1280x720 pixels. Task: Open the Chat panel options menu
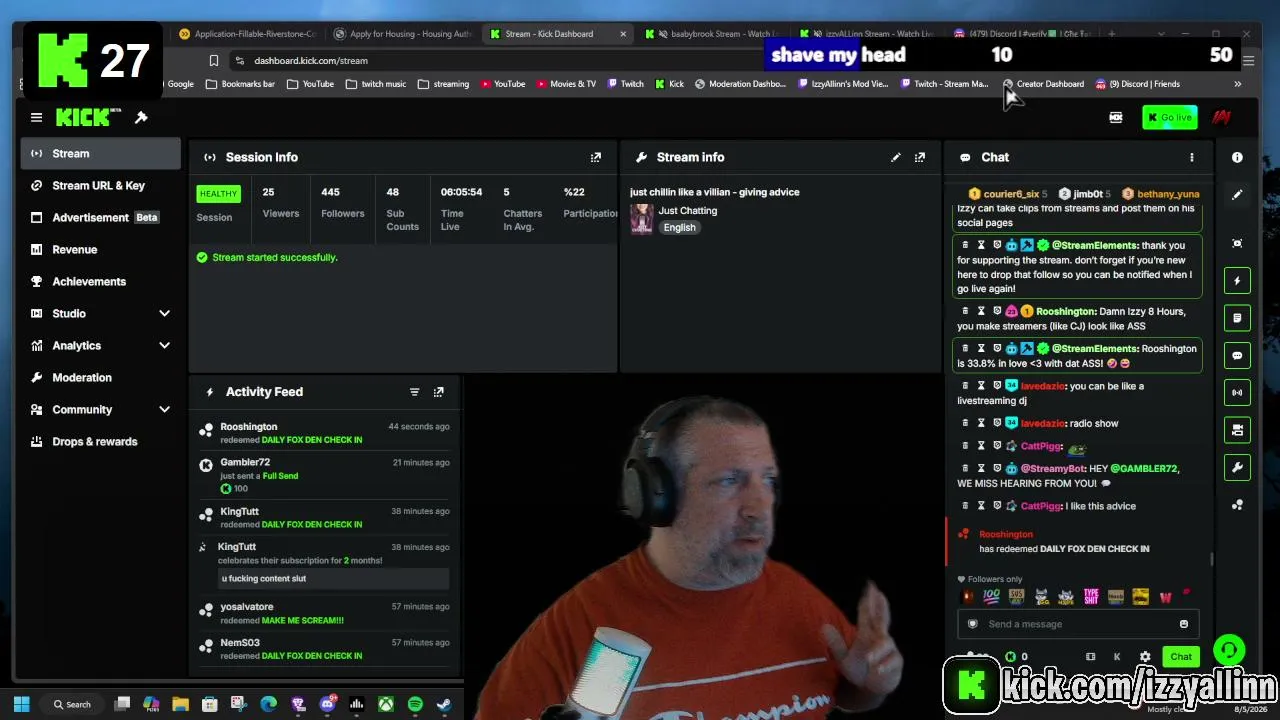click(1191, 157)
